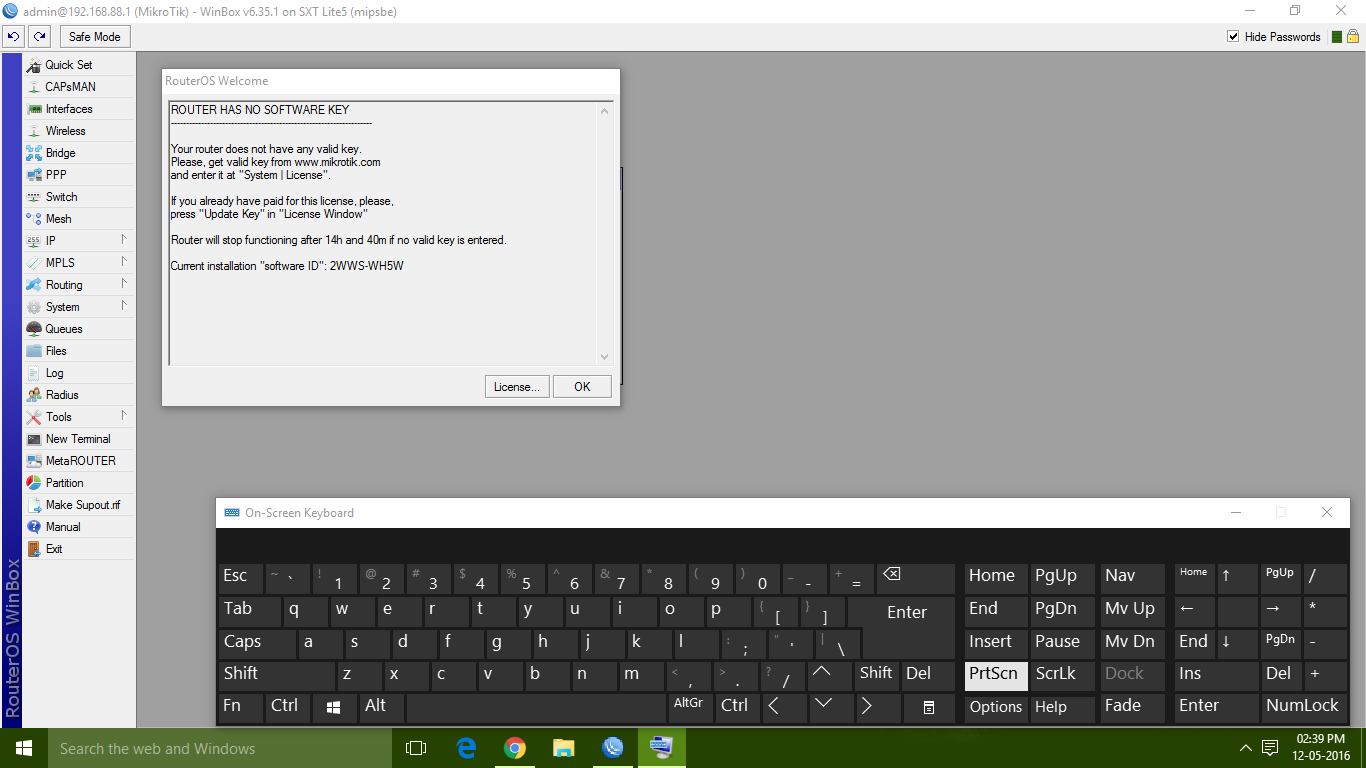Click the PrtScn key
This screenshot has height=768, width=1366.
pos(996,676)
